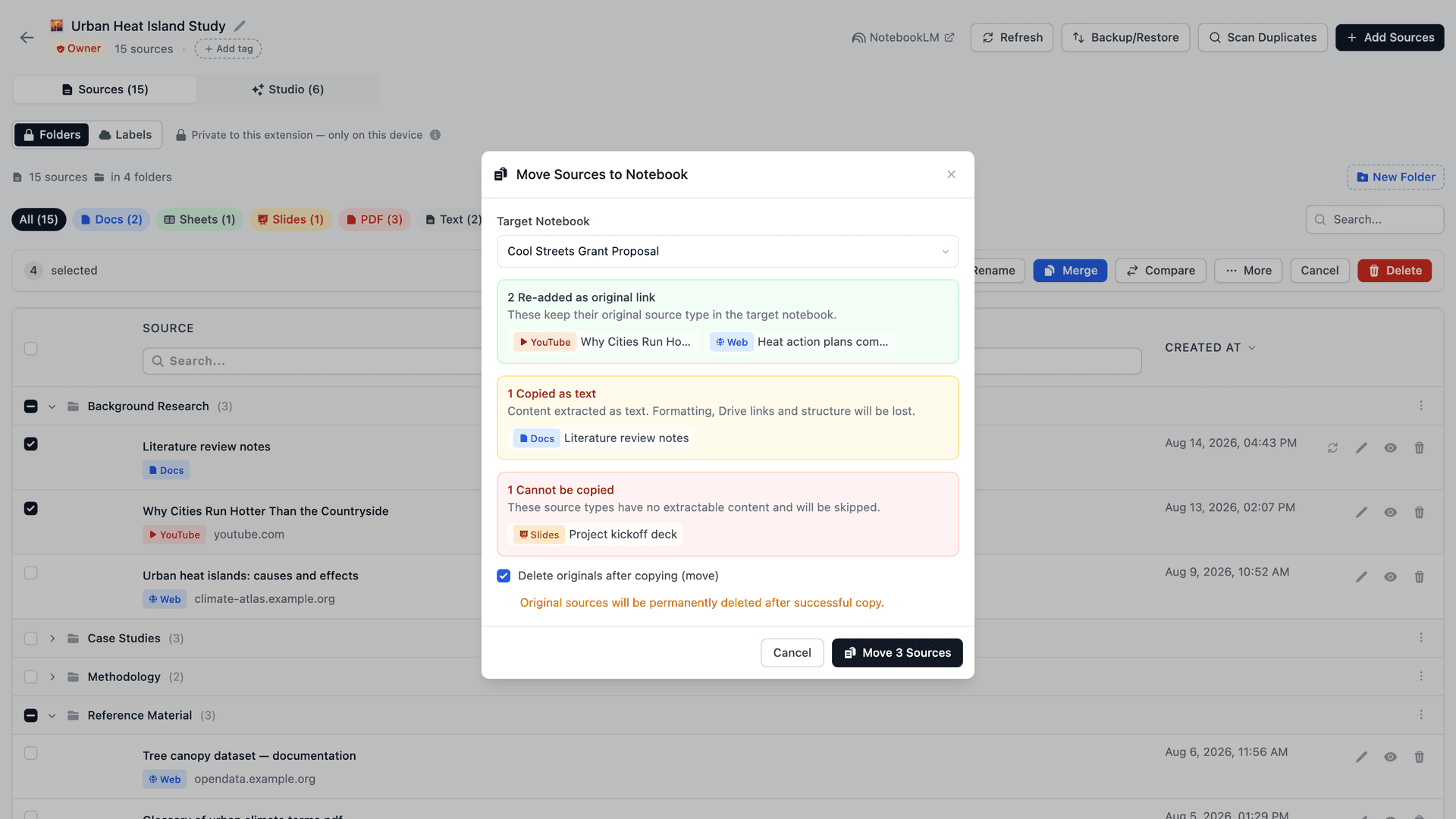1456x819 pixels.
Task: Collapse the Reference Material folder
Action: 52,716
